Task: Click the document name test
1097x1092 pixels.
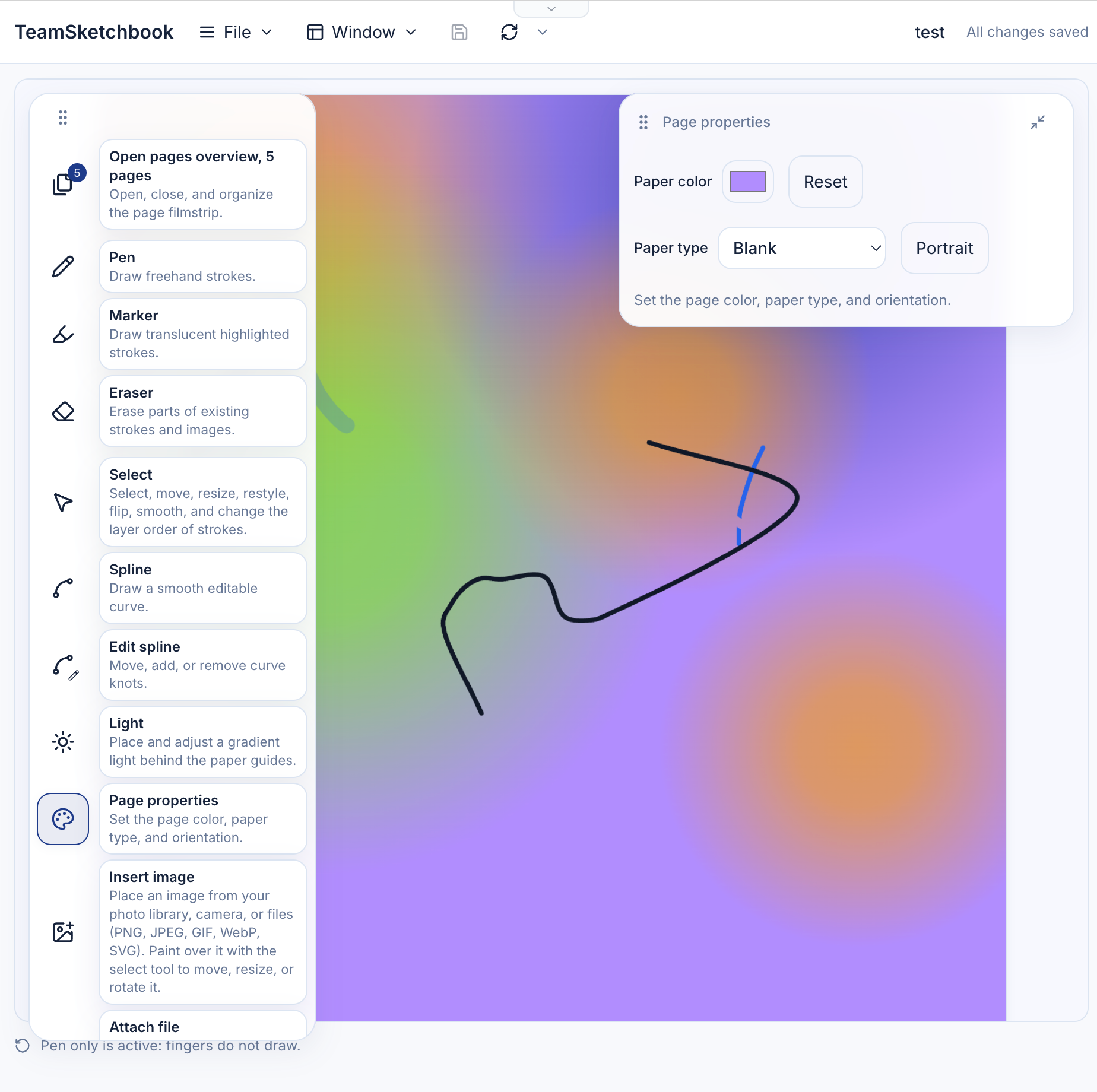Action: 930,32
